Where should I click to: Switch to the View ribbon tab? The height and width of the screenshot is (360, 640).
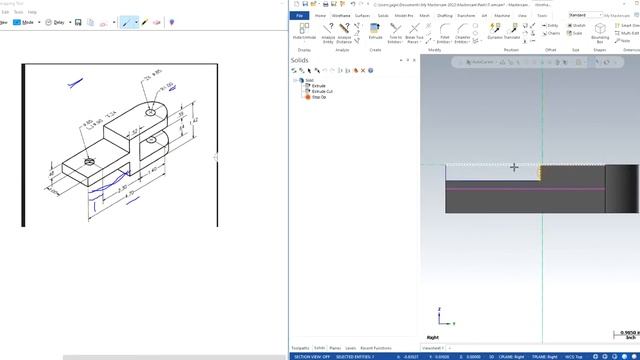(x=522, y=16)
